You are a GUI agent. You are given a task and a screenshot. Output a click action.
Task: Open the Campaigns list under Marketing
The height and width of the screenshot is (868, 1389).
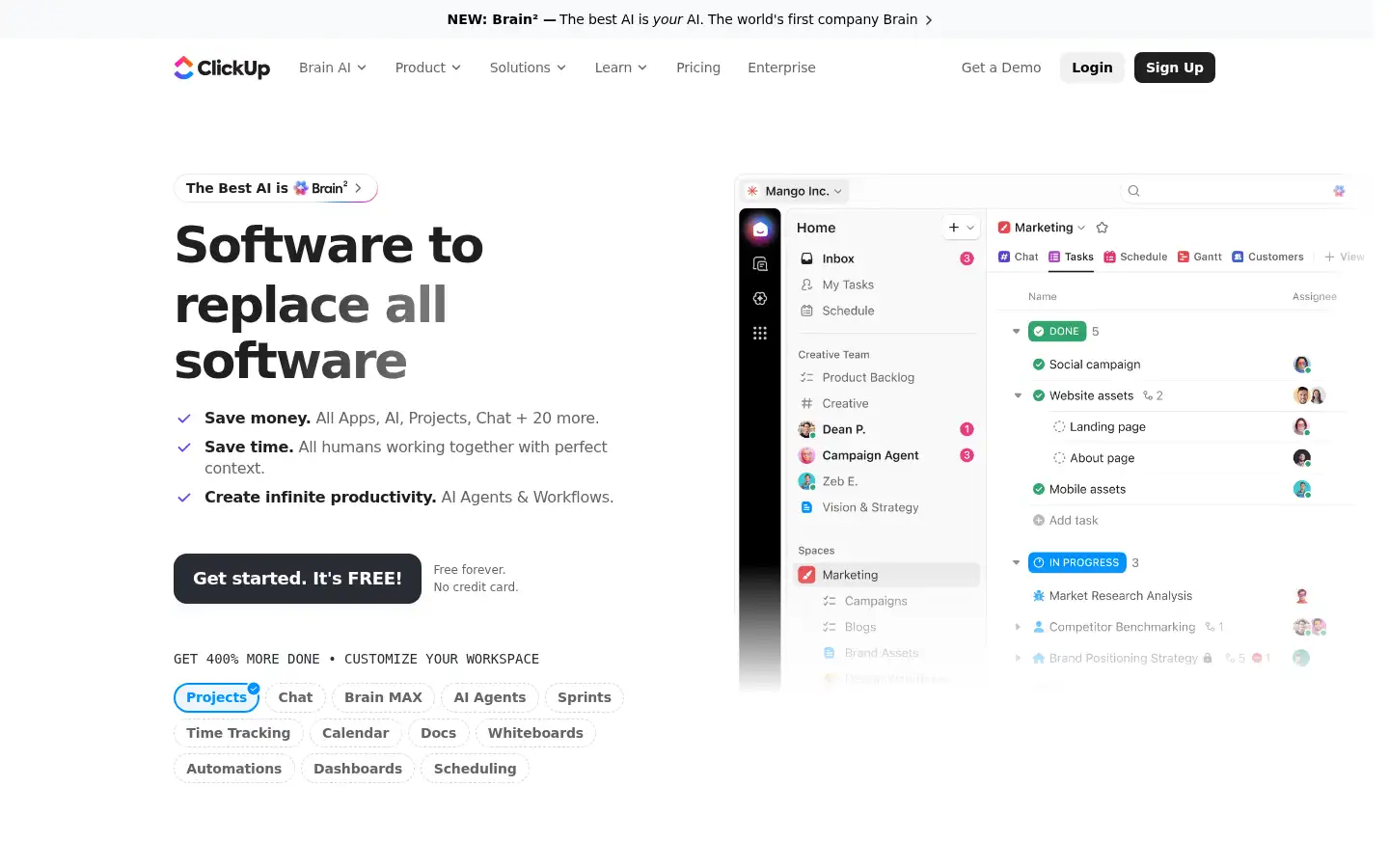[876, 601]
